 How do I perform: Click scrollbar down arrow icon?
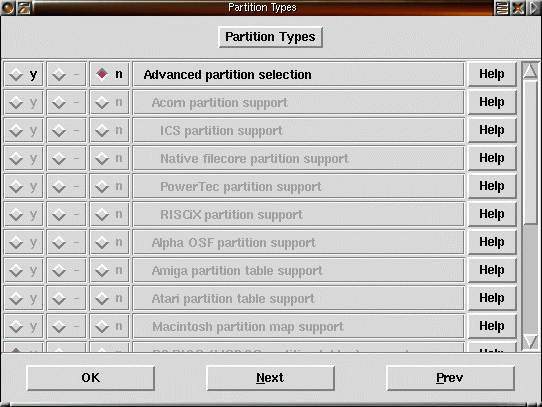(x=530, y=342)
